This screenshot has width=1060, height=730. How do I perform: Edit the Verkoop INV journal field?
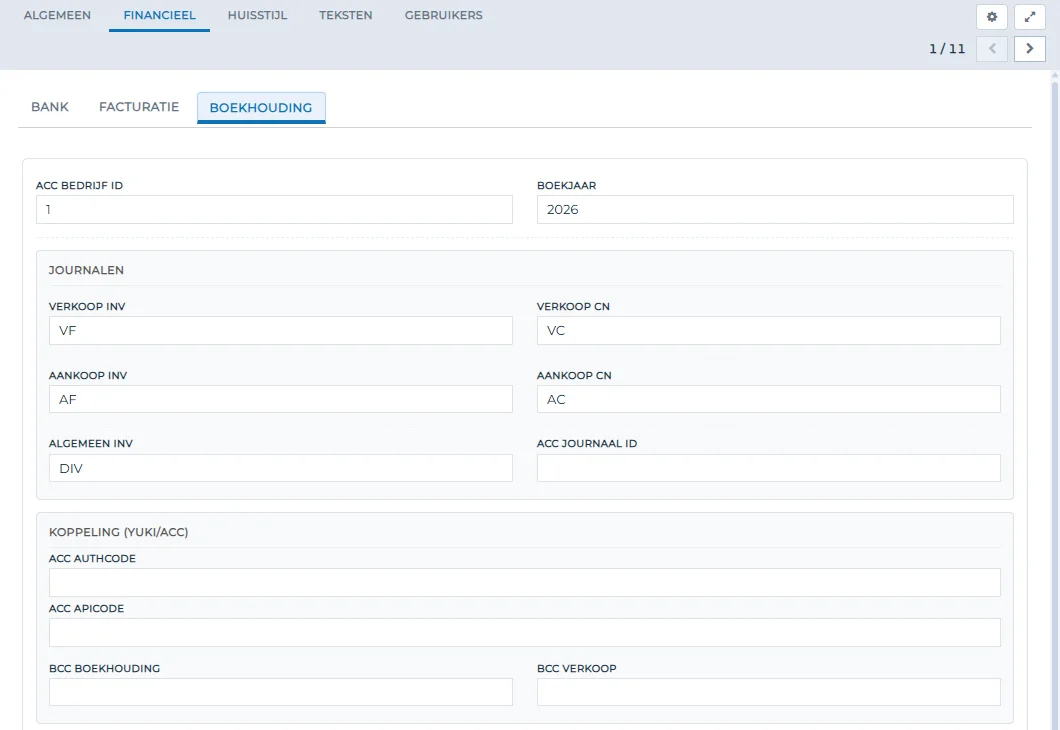(281, 331)
